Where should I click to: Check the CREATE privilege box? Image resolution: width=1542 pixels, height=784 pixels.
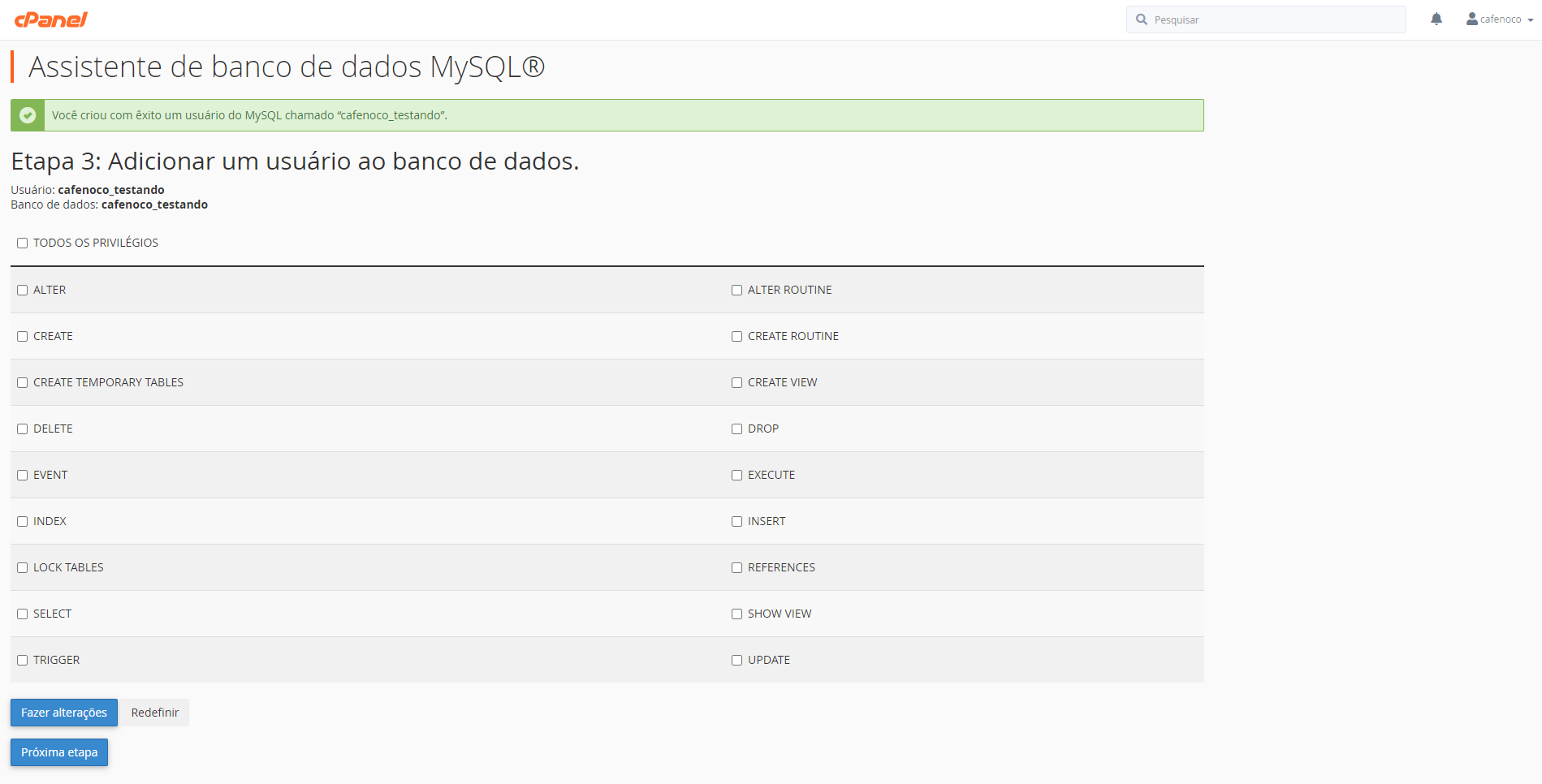[23, 336]
